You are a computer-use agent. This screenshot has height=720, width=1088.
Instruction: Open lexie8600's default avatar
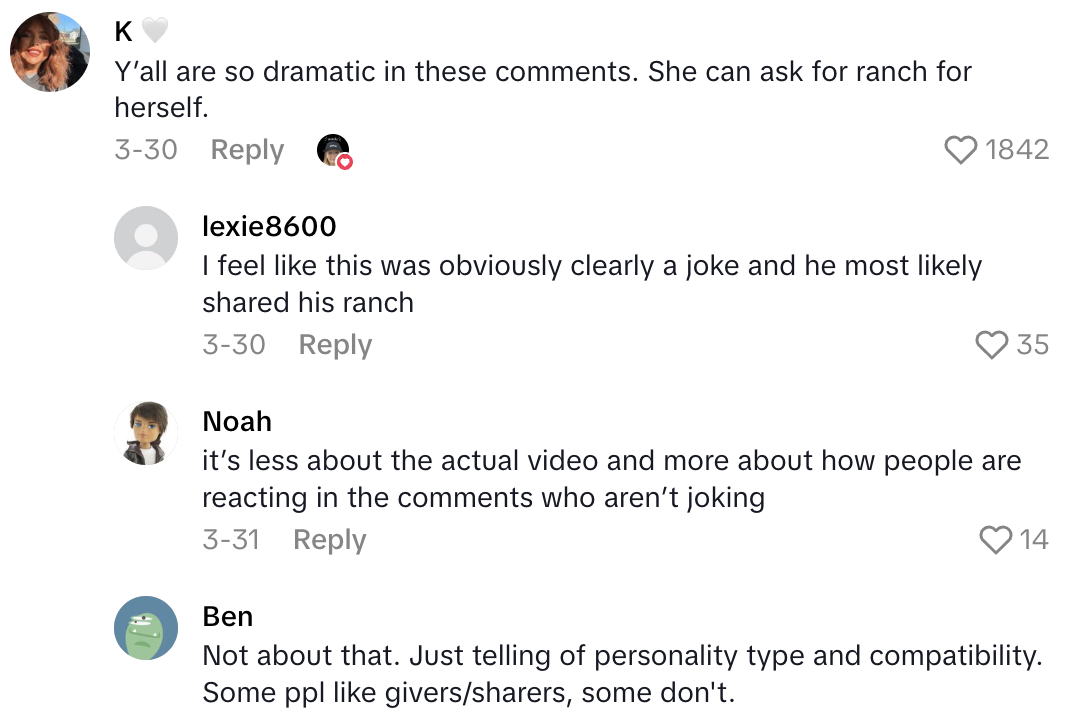coord(146,238)
